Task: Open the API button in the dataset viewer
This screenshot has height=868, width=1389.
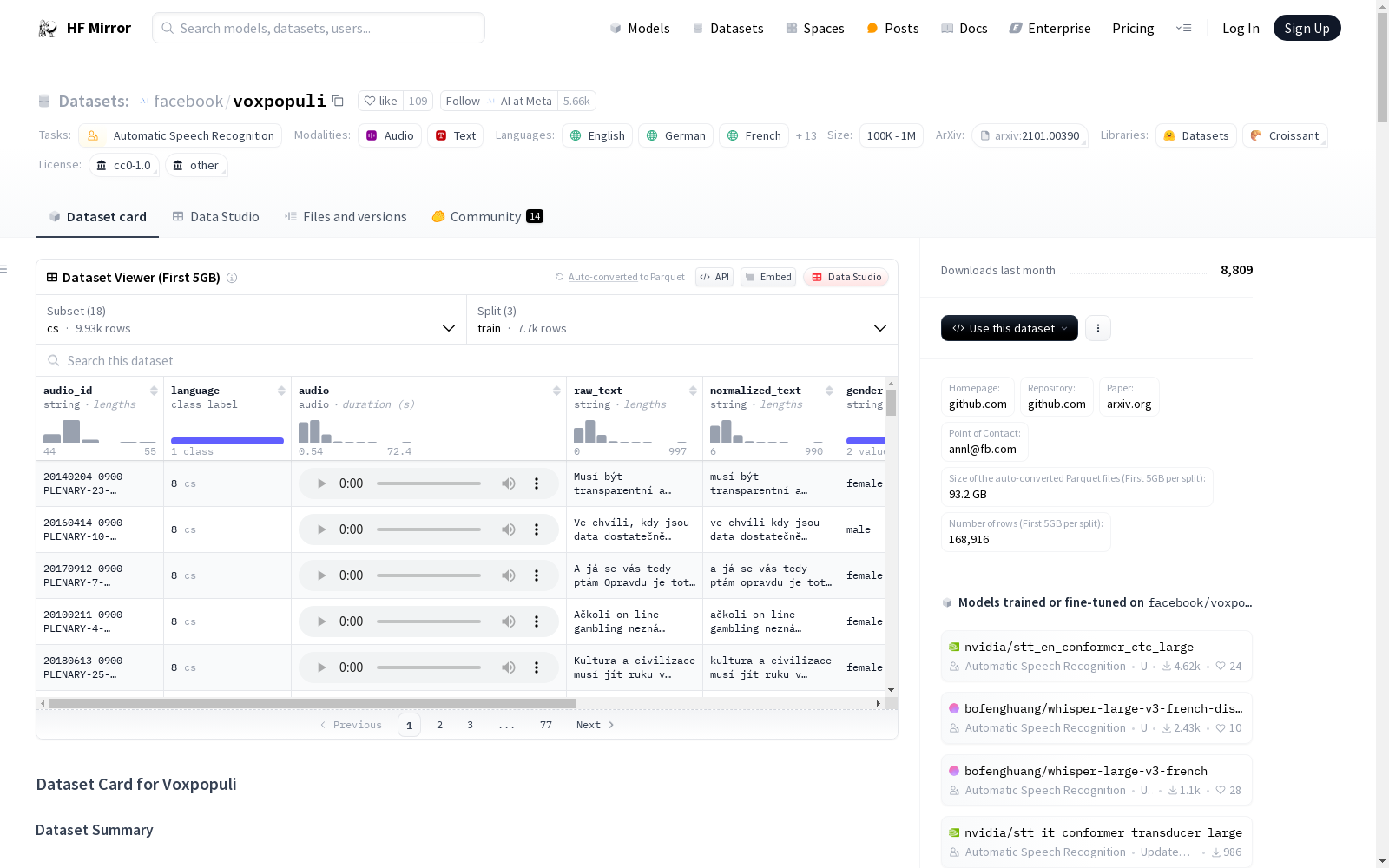Action: click(714, 277)
